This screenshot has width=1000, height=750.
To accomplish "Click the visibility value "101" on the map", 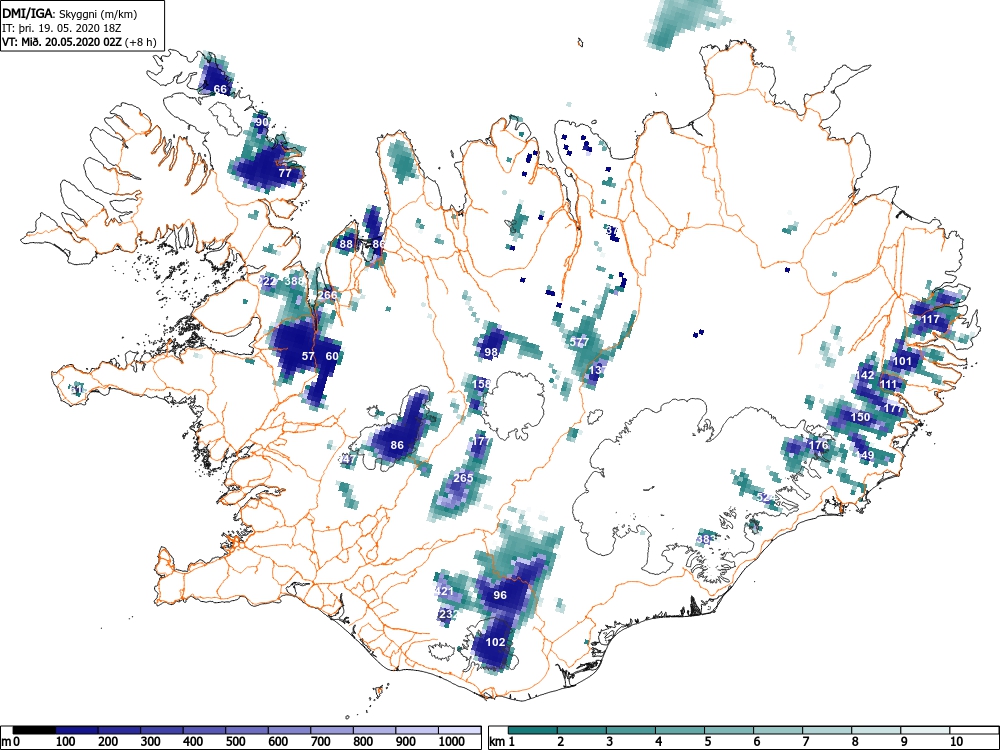I will click(902, 361).
